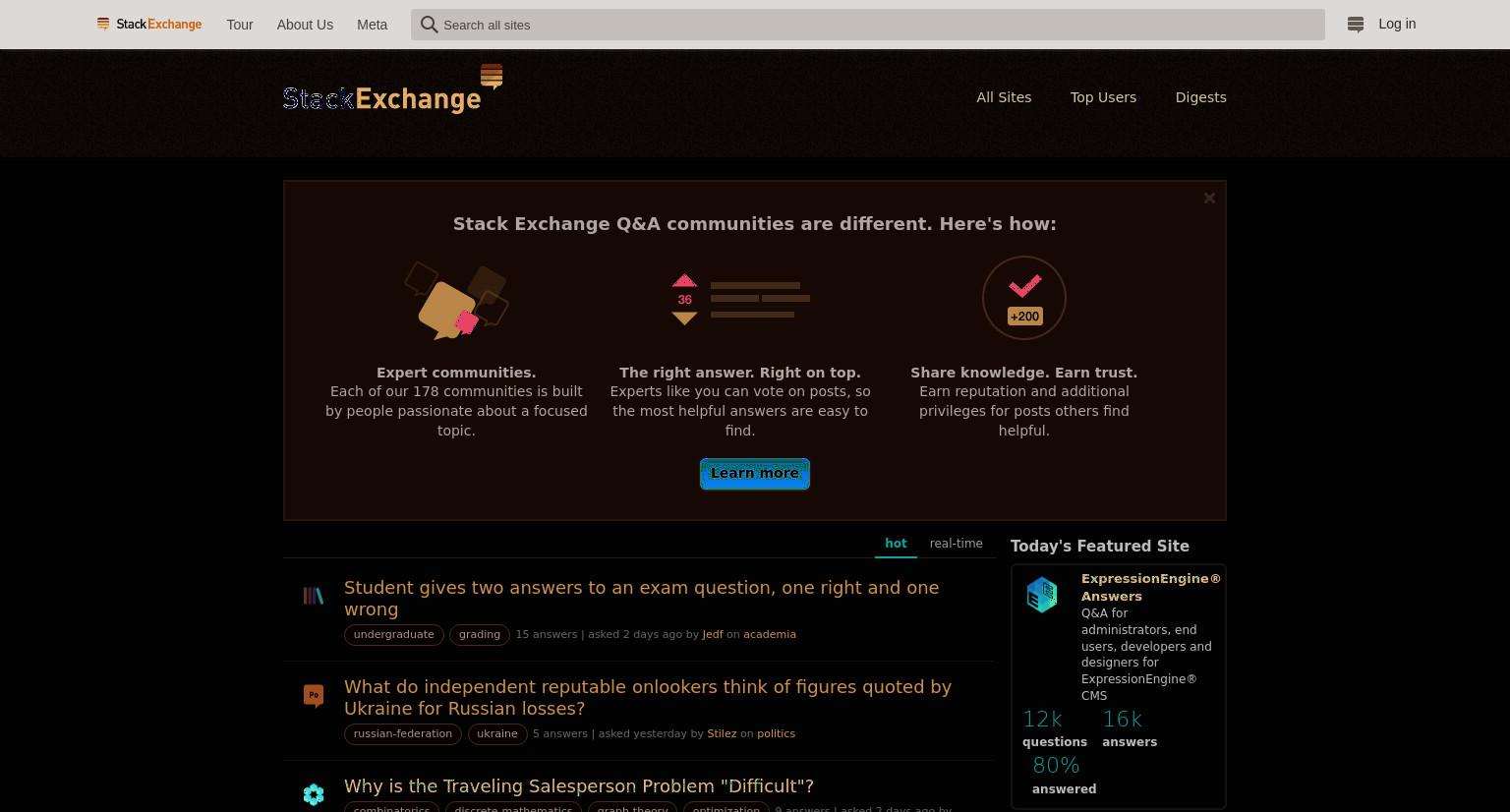This screenshot has height=812, width=1510.
Task: Switch to the real-time tab
Action: [956, 544]
